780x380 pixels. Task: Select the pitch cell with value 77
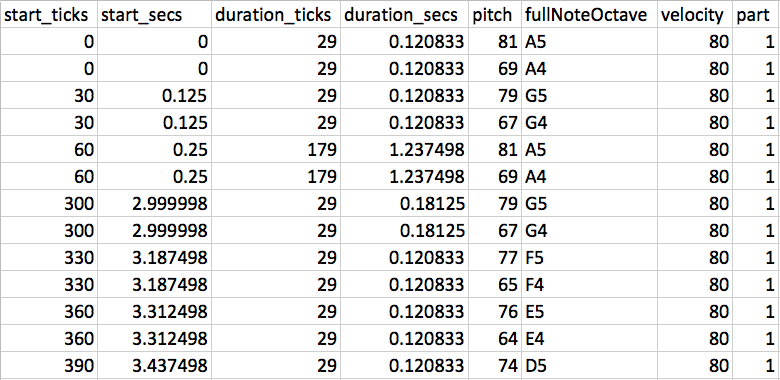[x=494, y=258]
